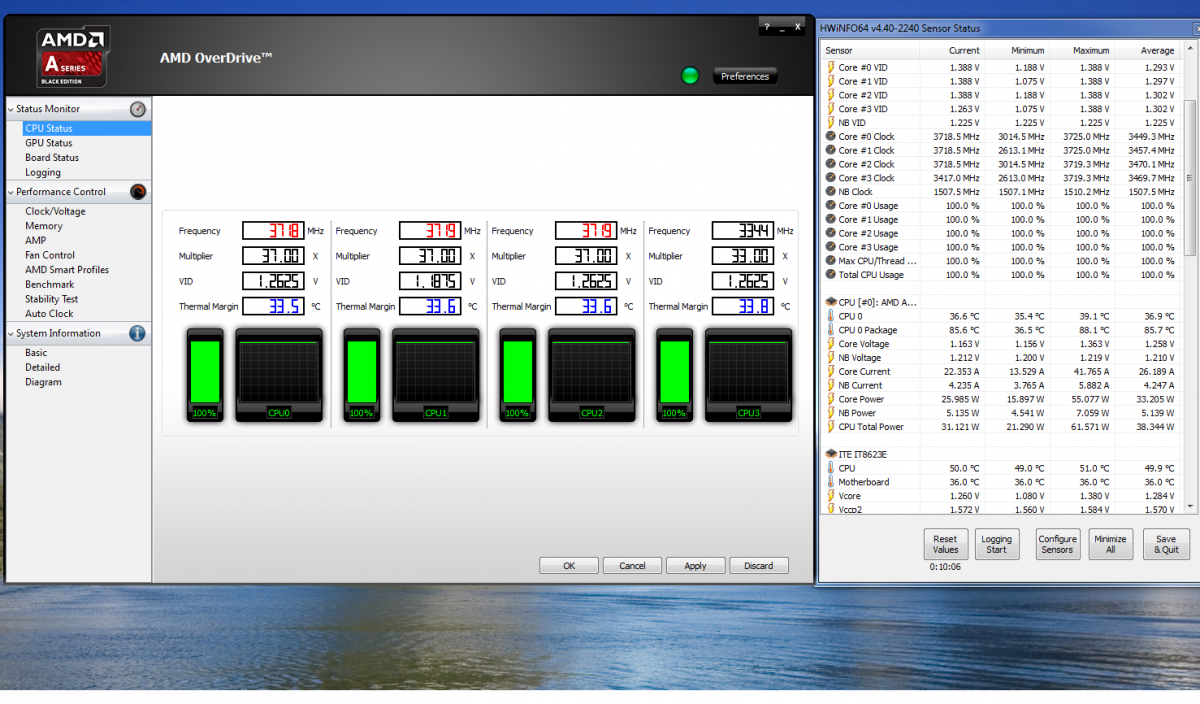Screen dimensions: 1200x704
Task: Click lightning icon next to Core #0 VID
Action: [x=830, y=67]
